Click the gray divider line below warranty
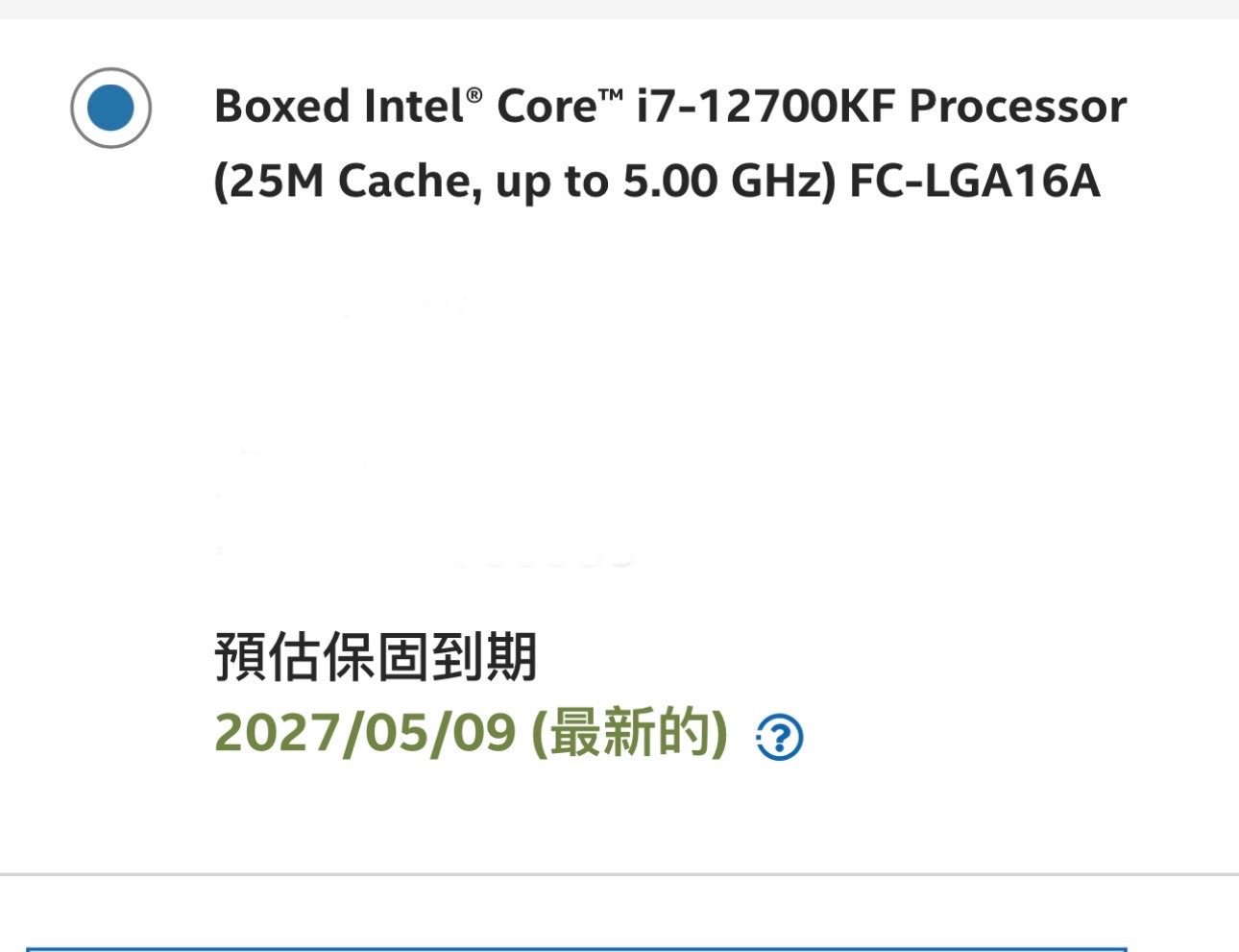 [x=619, y=874]
